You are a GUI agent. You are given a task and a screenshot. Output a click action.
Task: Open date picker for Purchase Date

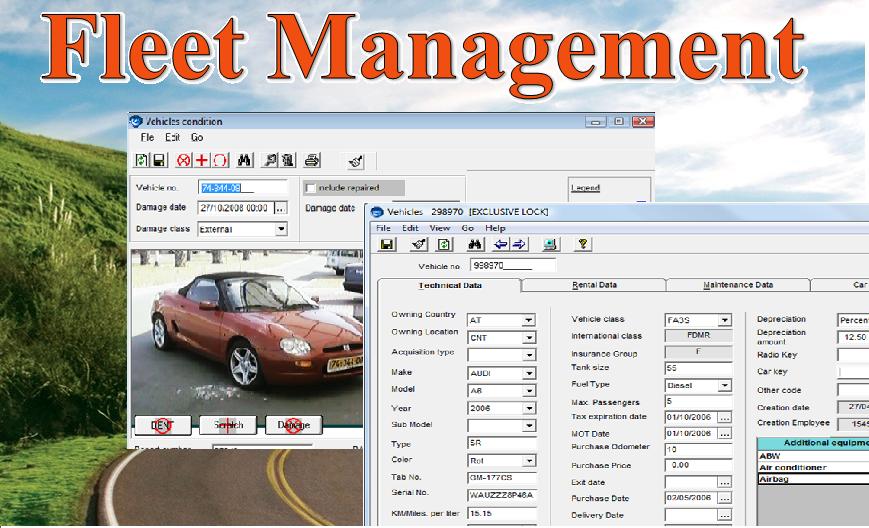click(724, 499)
